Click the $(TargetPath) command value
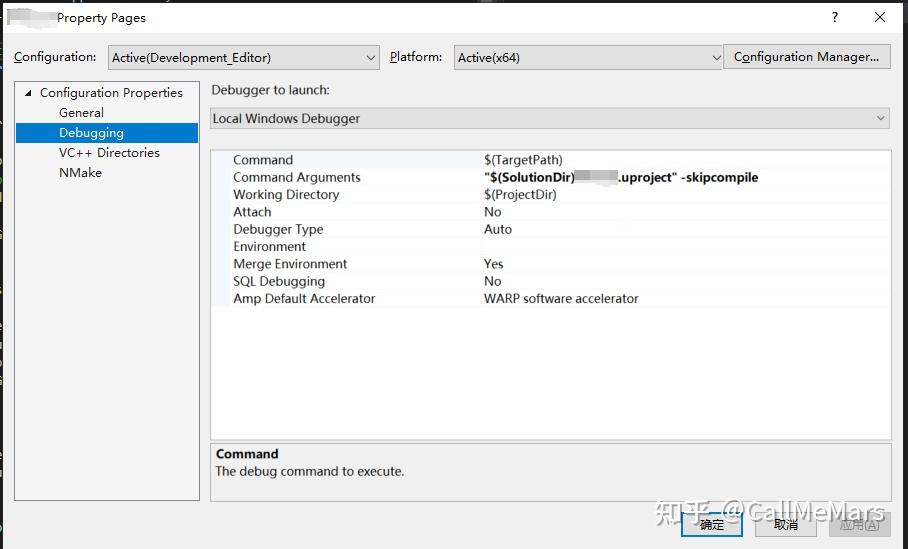 point(523,160)
